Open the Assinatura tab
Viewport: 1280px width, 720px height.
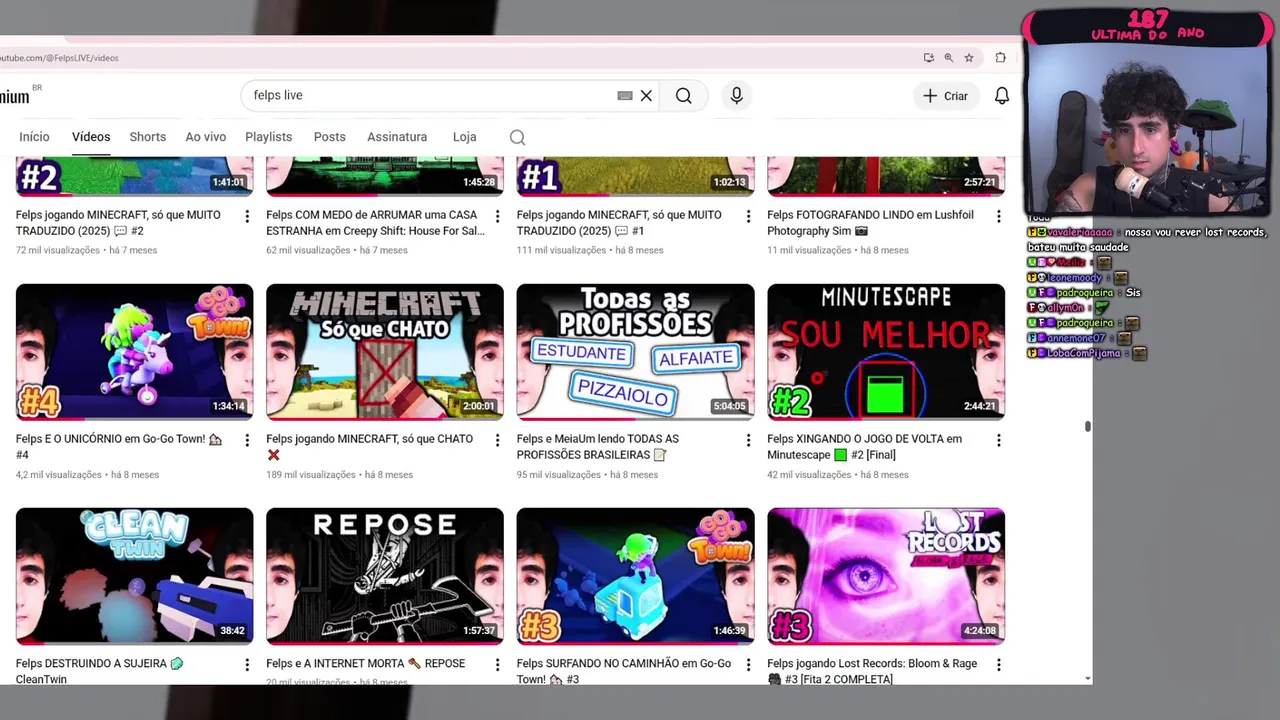(397, 137)
